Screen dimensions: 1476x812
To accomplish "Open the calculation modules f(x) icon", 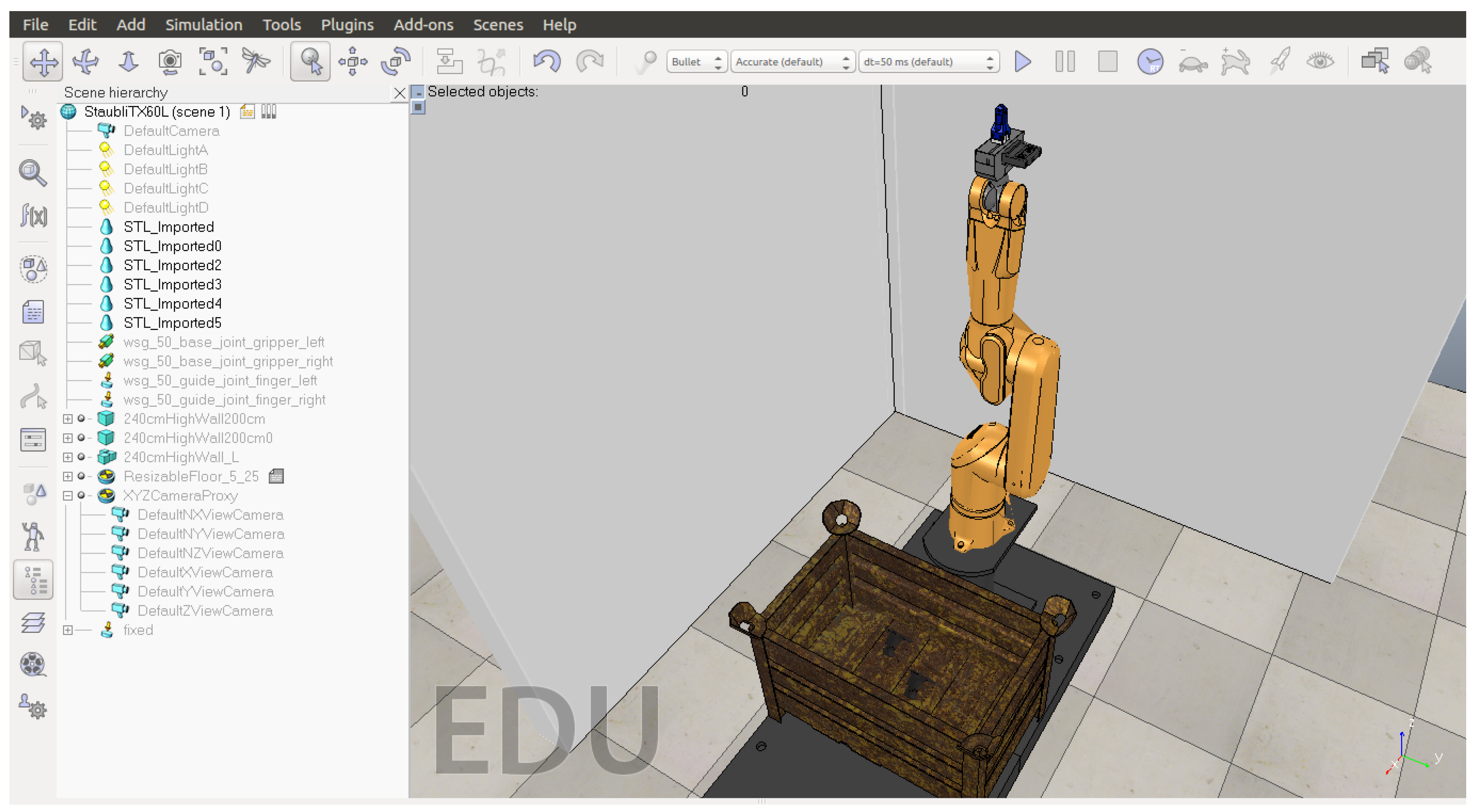I will (33, 215).
